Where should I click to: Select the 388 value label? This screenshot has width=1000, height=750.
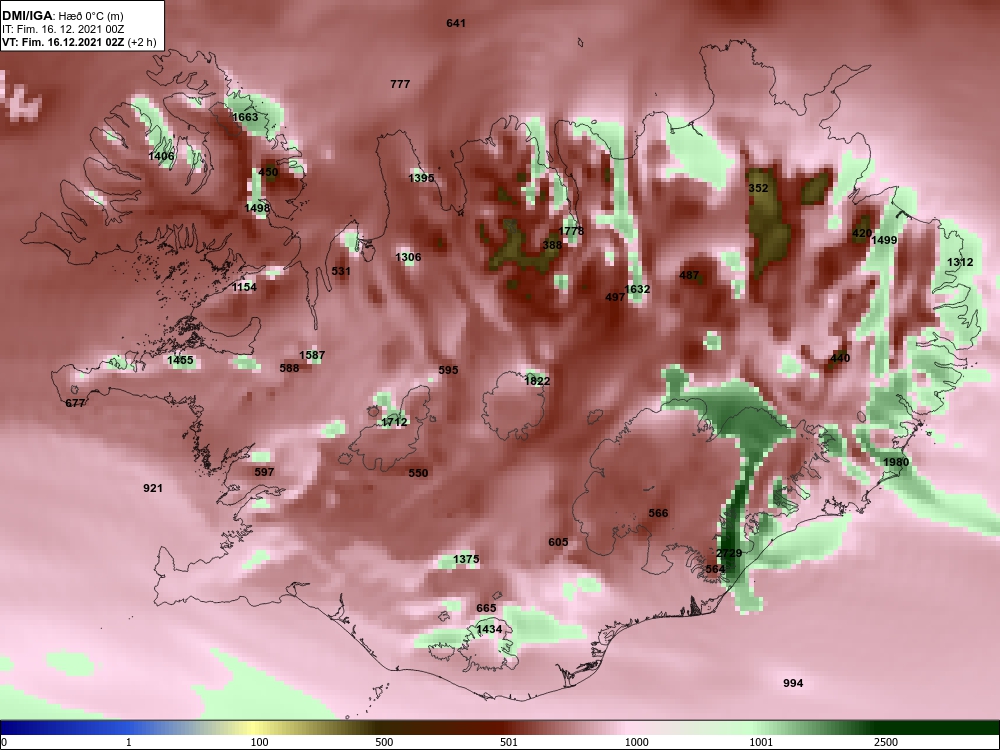tap(552, 245)
